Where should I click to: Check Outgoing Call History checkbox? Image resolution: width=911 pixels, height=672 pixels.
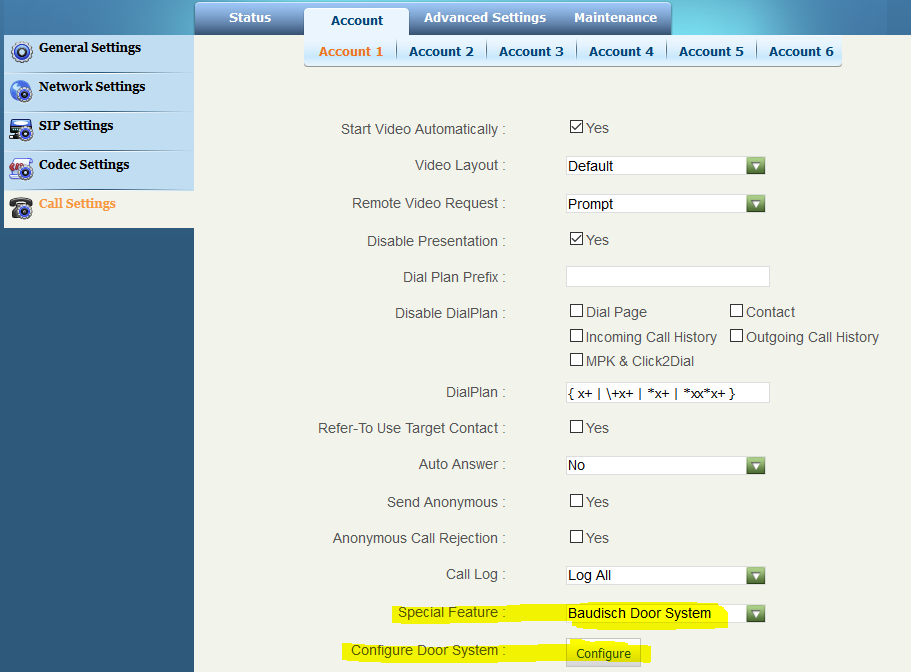click(x=736, y=336)
